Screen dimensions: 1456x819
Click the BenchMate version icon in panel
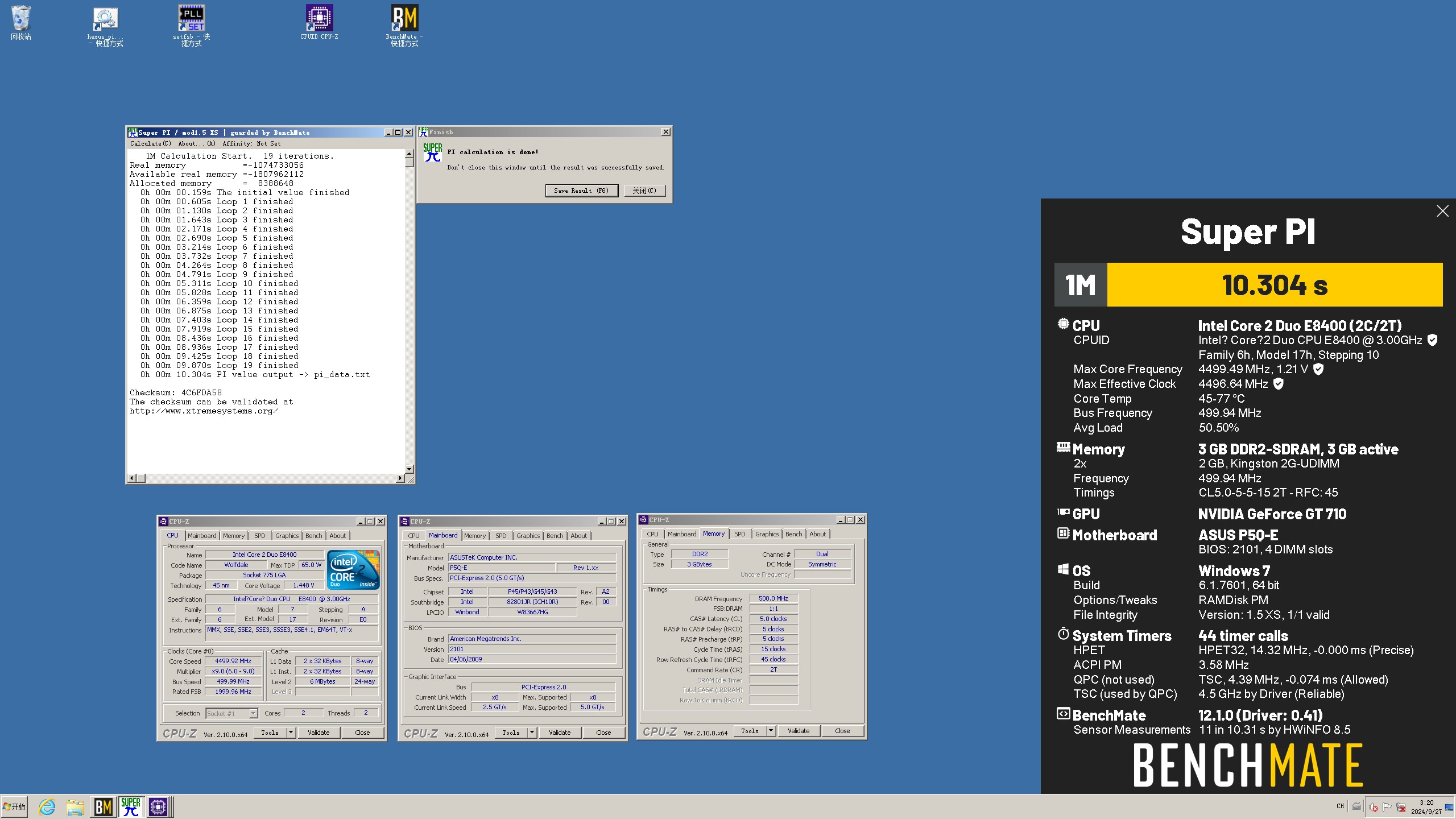(1063, 713)
